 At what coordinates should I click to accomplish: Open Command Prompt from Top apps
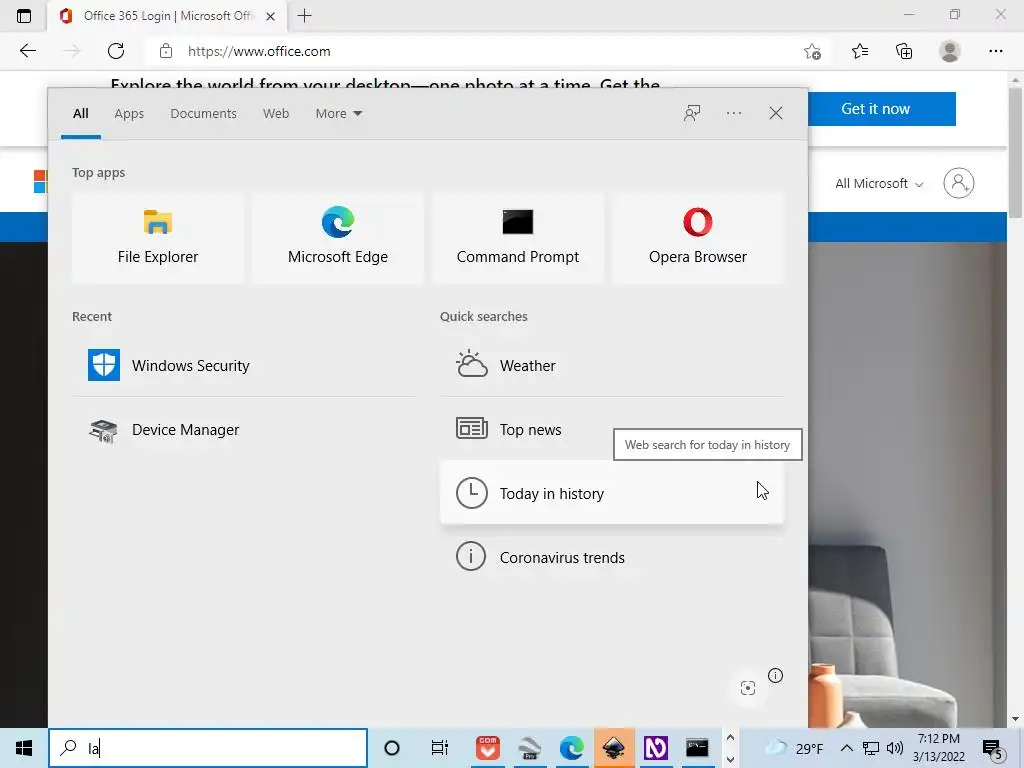pos(517,238)
